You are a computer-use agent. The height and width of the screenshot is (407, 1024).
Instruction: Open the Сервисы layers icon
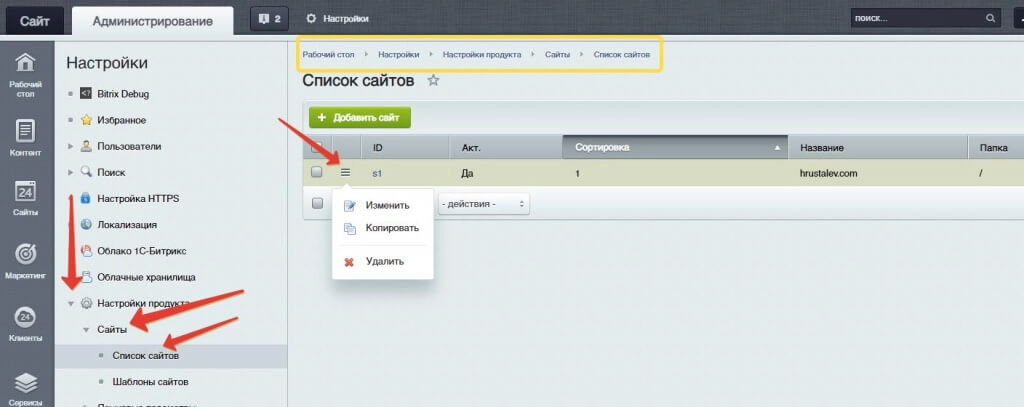coord(25,382)
